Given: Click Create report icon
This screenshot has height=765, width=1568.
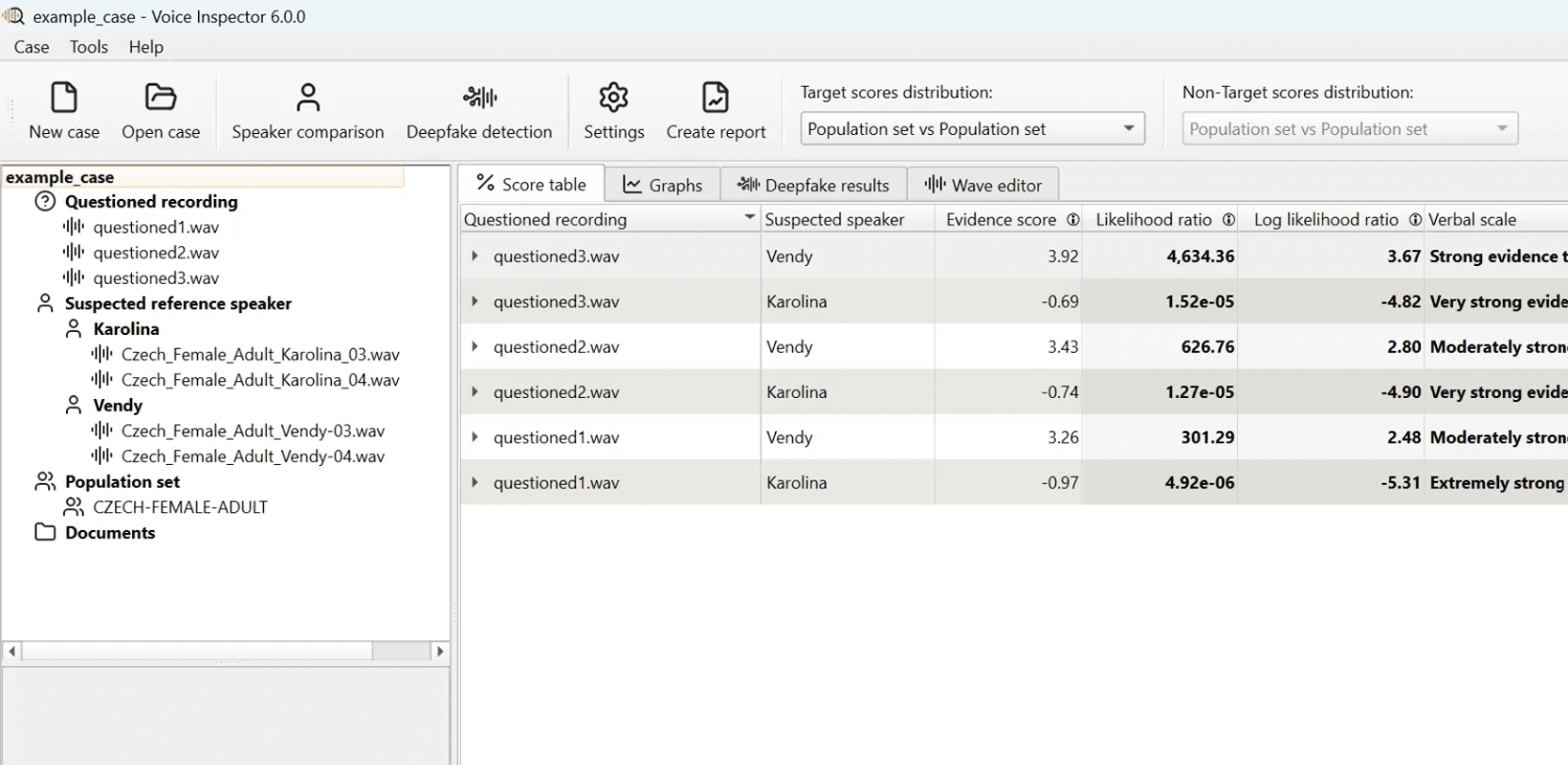Looking at the screenshot, I should point(716,97).
